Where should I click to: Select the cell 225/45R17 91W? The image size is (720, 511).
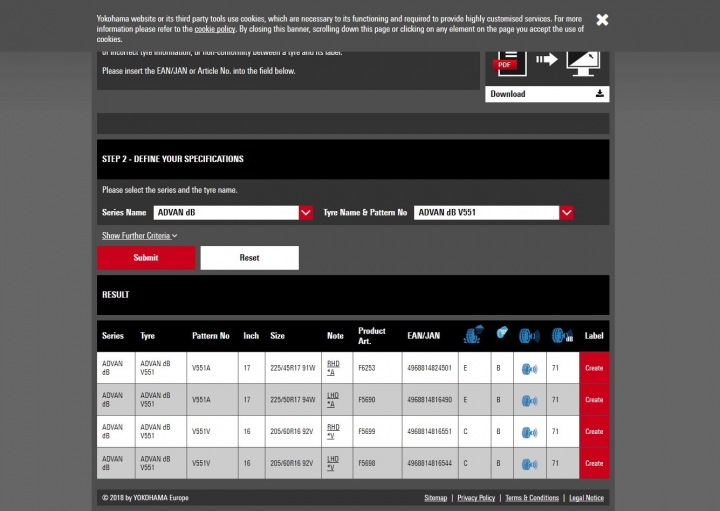coord(293,368)
